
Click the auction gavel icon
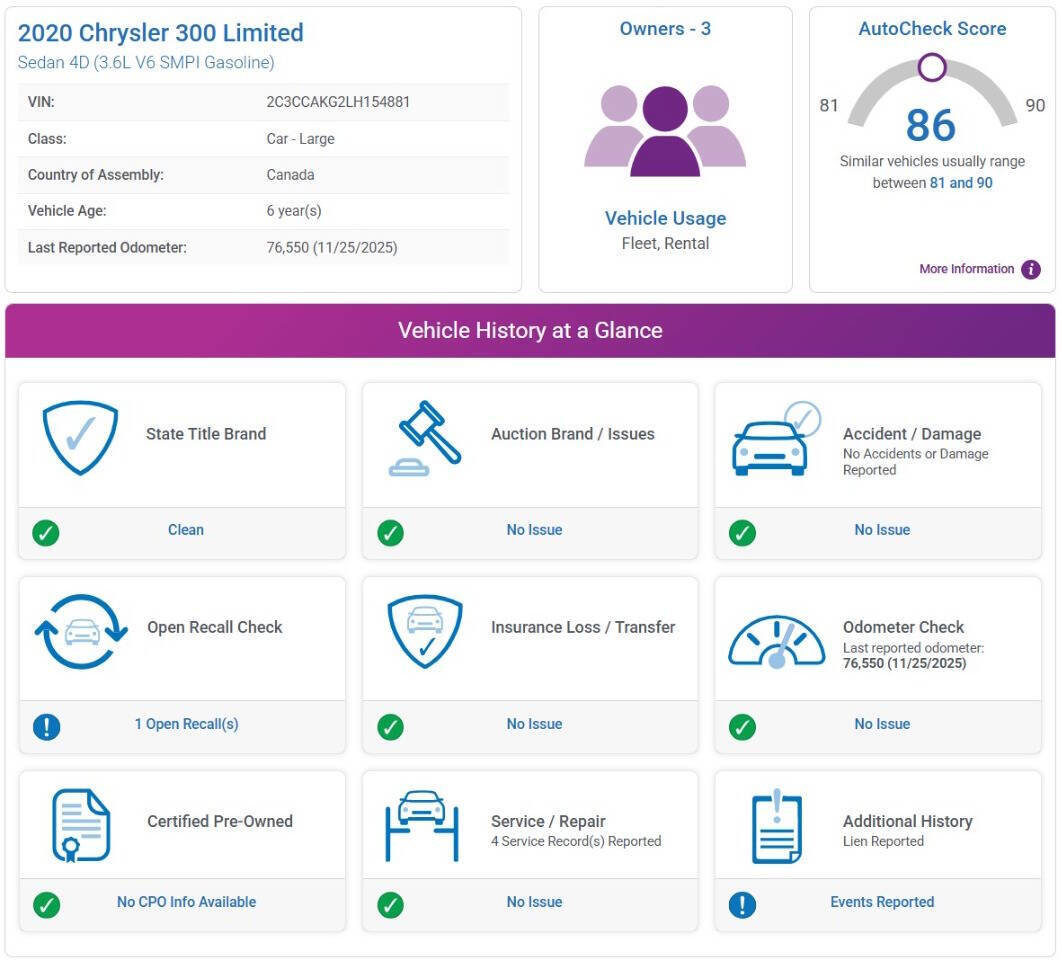pyautogui.click(x=424, y=438)
